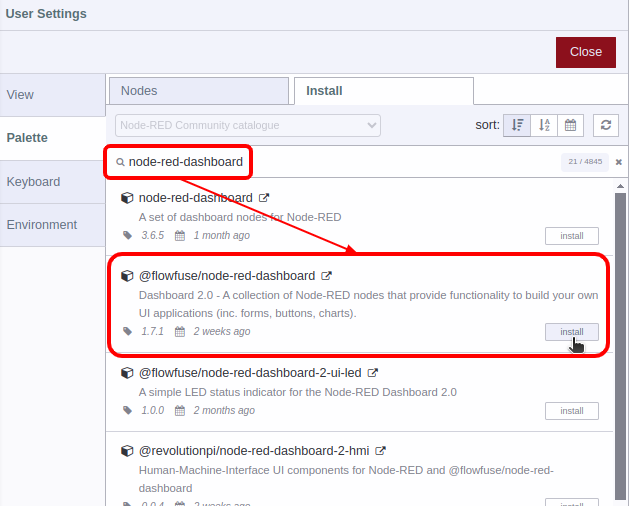Close the User Settings dialog

click(585, 52)
